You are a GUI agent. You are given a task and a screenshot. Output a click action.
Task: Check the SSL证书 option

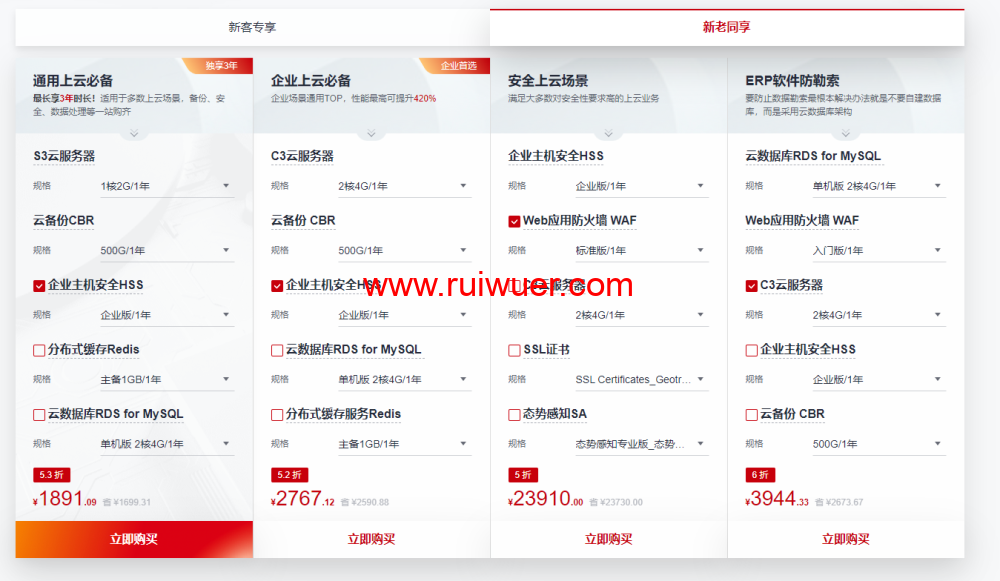[x=514, y=350]
